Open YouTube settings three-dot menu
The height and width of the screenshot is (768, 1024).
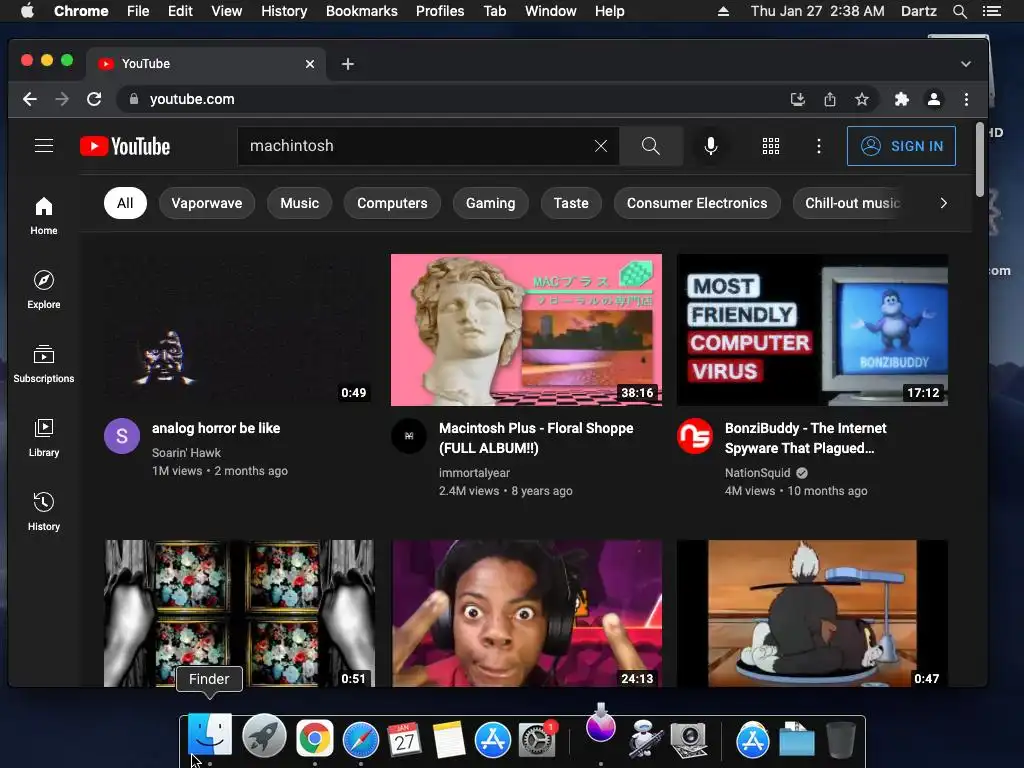click(819, 146)
